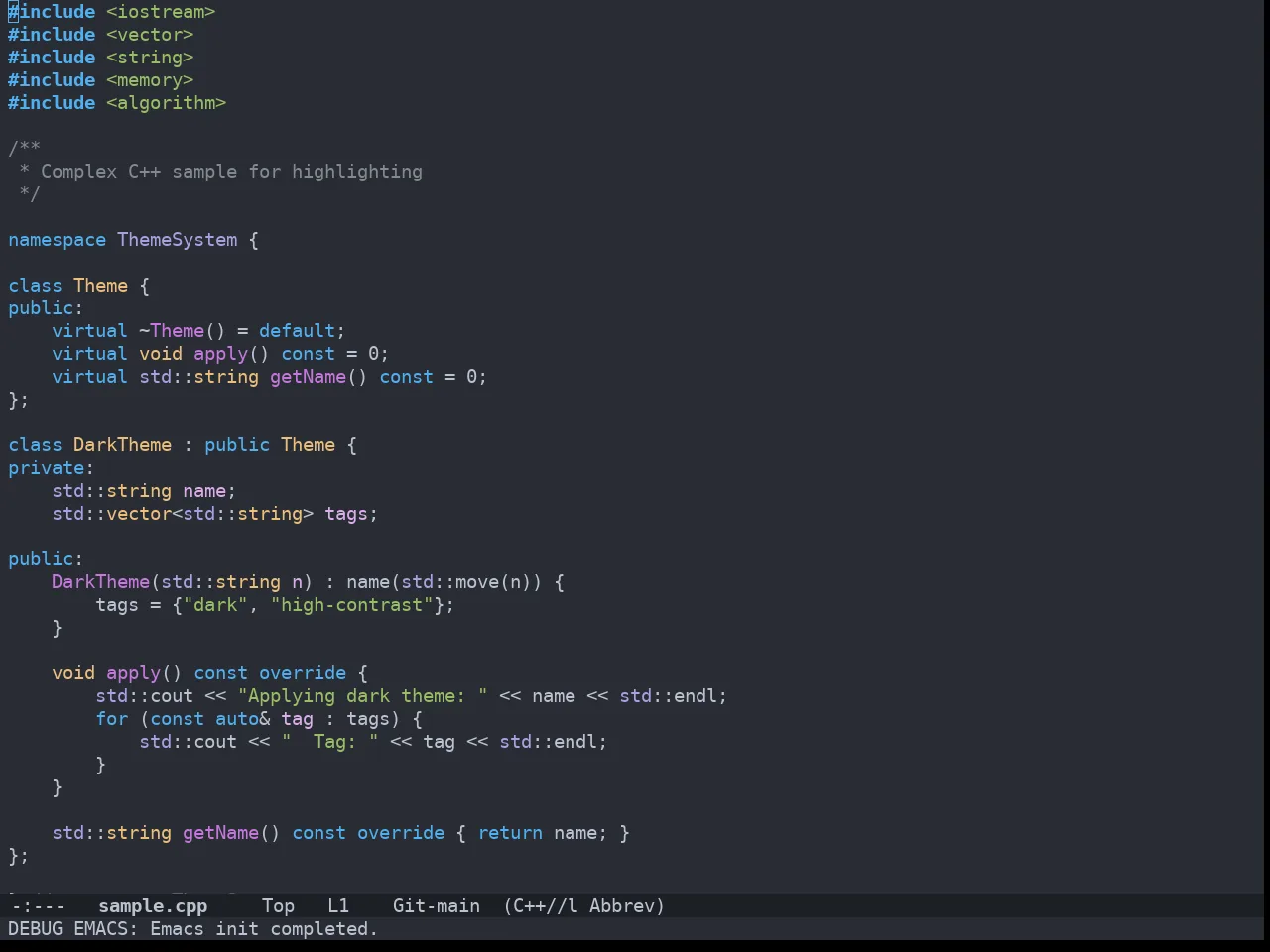This screenshot has width=1270, height=952.
Task: Click on 'ThemeSystem' namespace name
Action: coord(178,240)
